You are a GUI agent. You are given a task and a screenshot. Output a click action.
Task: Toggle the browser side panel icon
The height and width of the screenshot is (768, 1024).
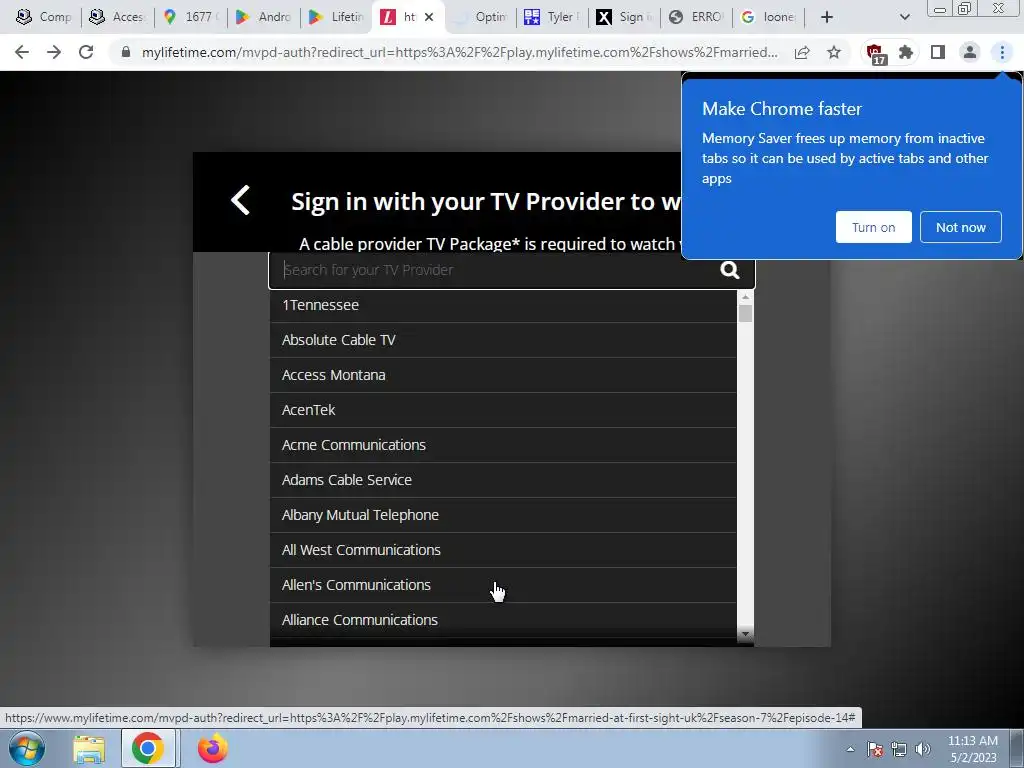[x=938, y=52]
